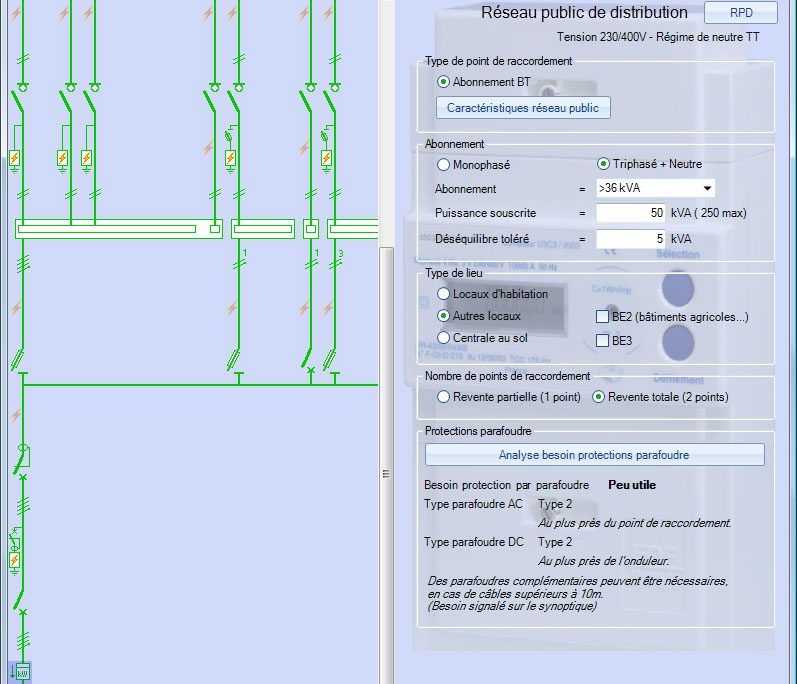Select the kW energy meter symbol

[x=21, y=672]
